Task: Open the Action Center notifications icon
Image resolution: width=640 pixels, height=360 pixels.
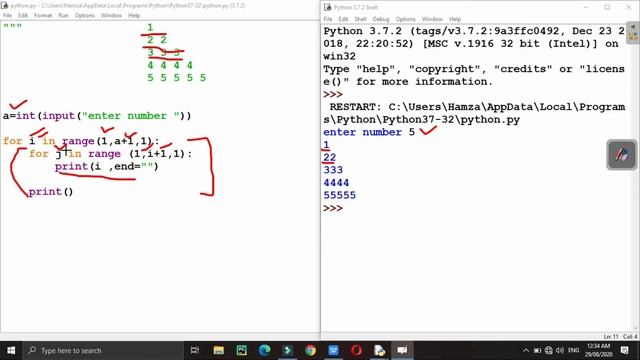Action: (624, 350)
